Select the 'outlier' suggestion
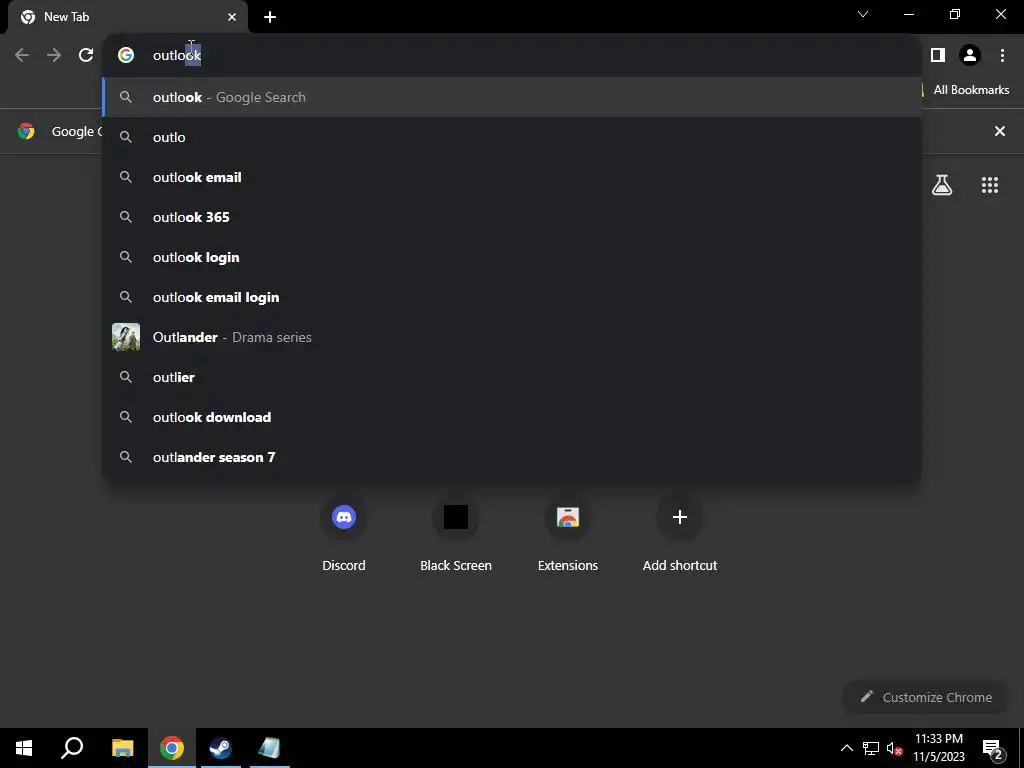Viewport: 1024px width, 768px height. coord(512,377)
